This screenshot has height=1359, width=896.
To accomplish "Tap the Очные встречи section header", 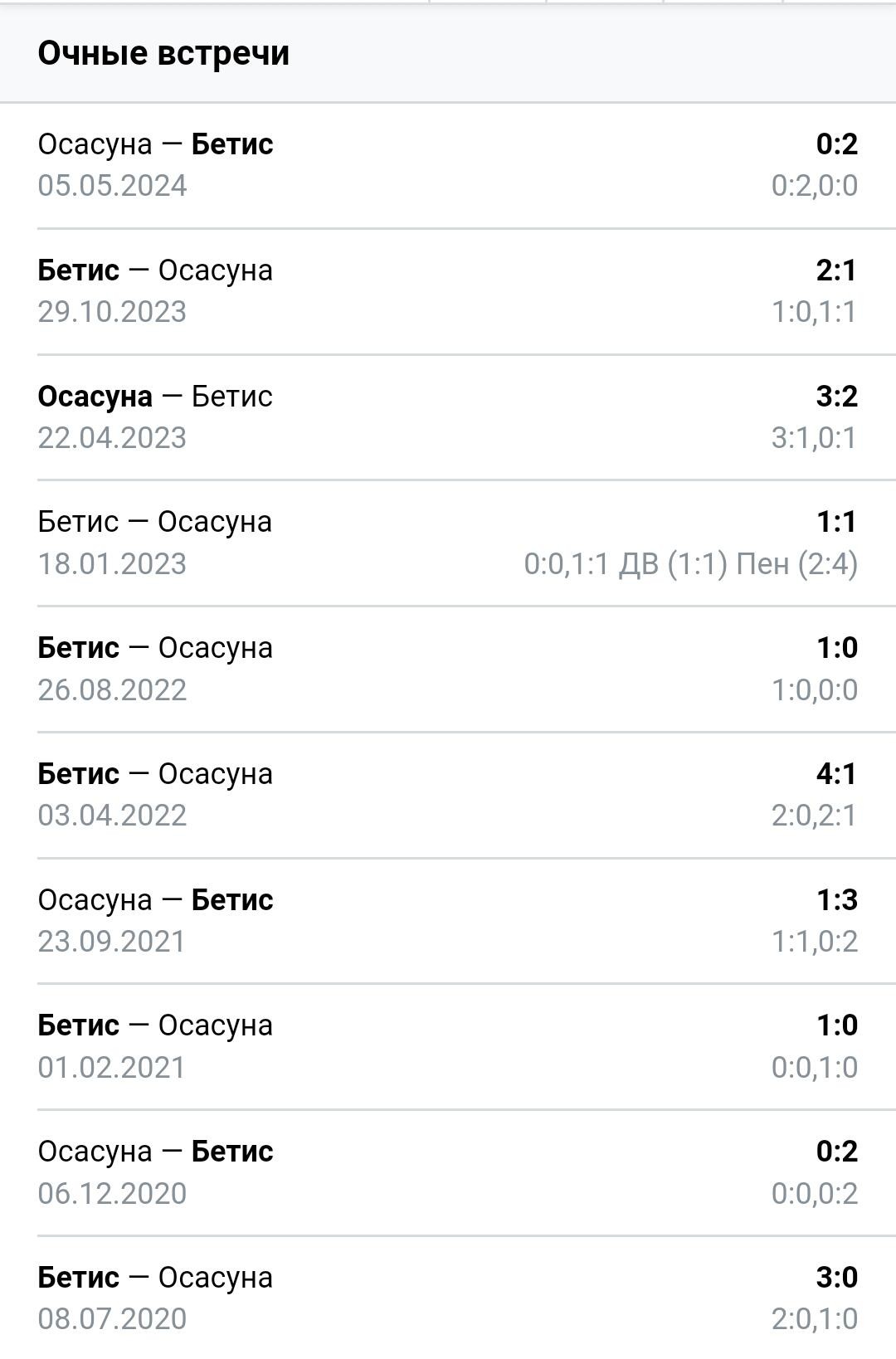I will tap(163, 53).
